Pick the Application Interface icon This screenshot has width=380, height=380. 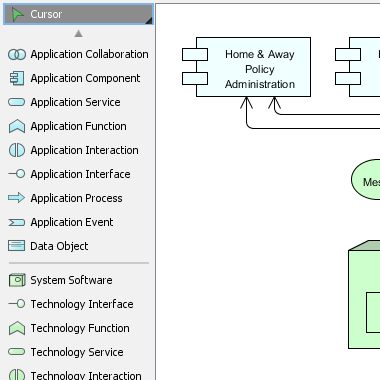coord(17,174)
